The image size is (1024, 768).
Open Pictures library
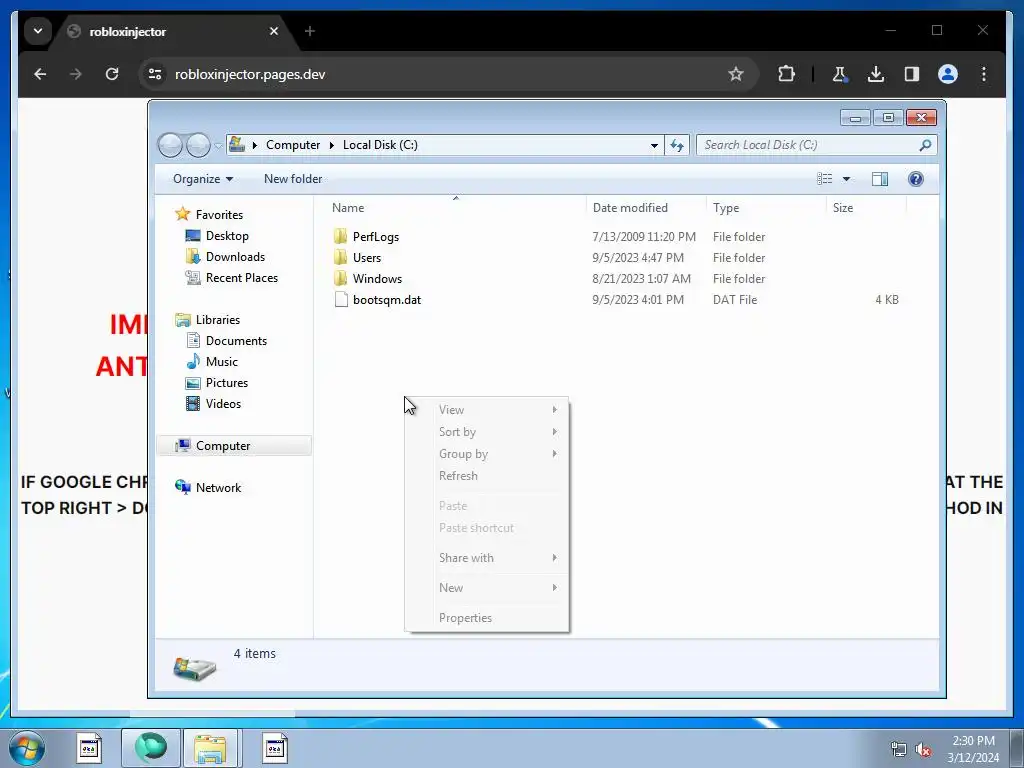click(x=227, y=383)
